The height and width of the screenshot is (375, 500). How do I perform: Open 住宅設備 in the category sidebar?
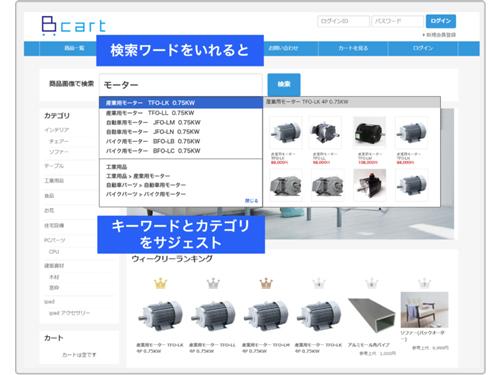coord(54,226)
